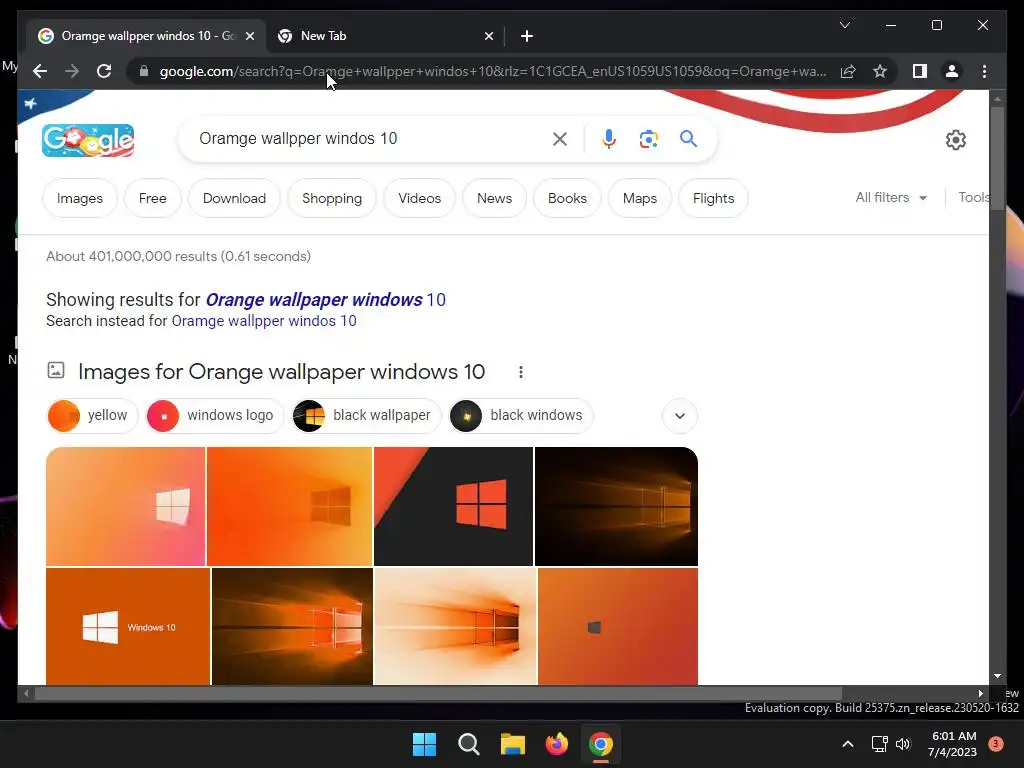
Task: Click the vertical page scrollbar thumb
Action: point(997,157)
